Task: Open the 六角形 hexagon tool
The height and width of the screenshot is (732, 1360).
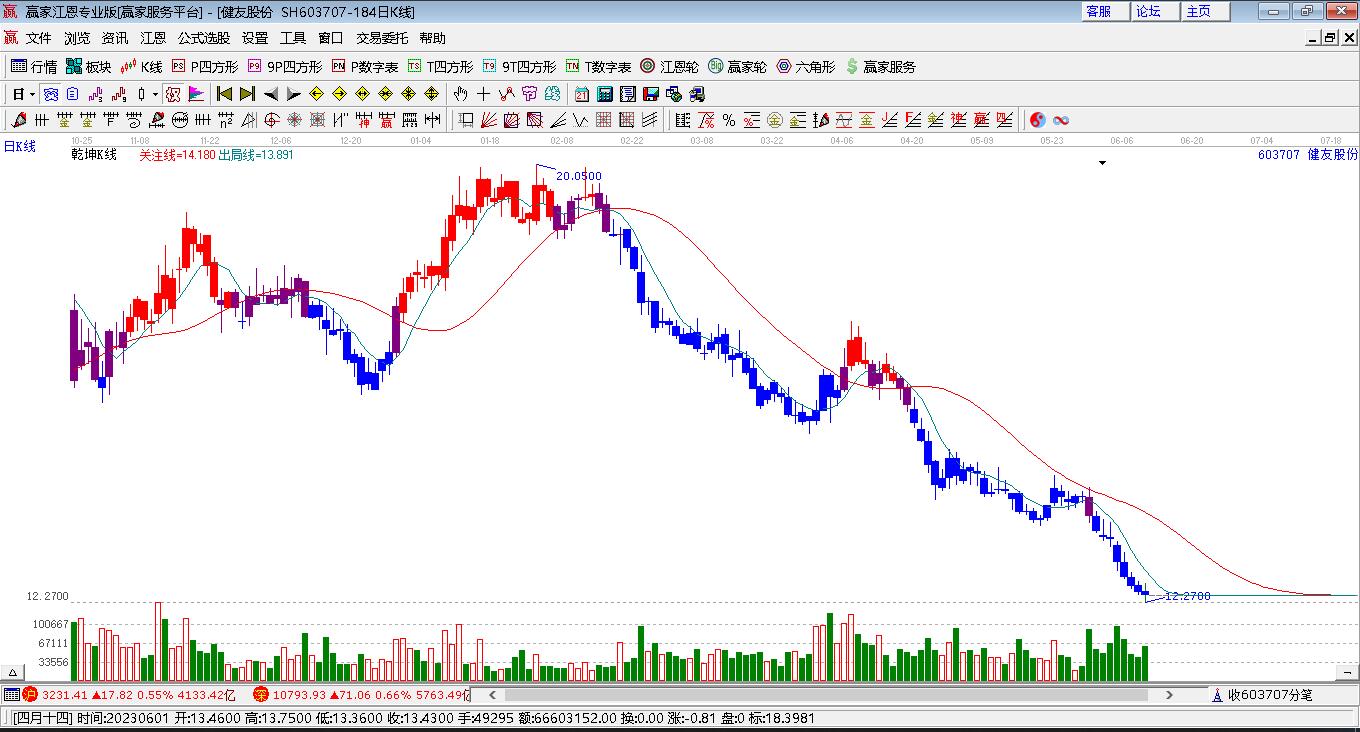Action: pos(806,67)
